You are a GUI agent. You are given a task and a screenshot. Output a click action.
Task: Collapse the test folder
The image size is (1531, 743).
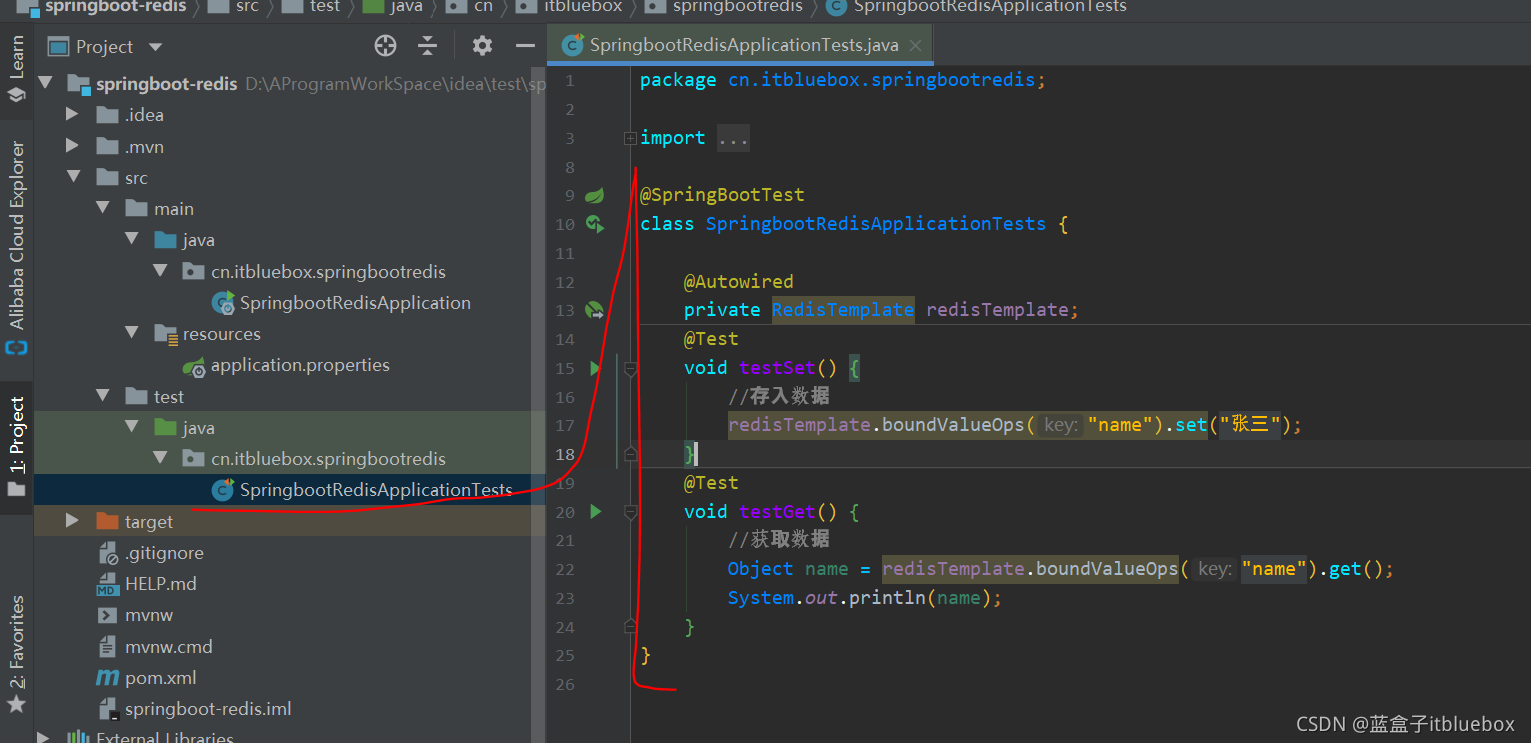click(102, 396)
